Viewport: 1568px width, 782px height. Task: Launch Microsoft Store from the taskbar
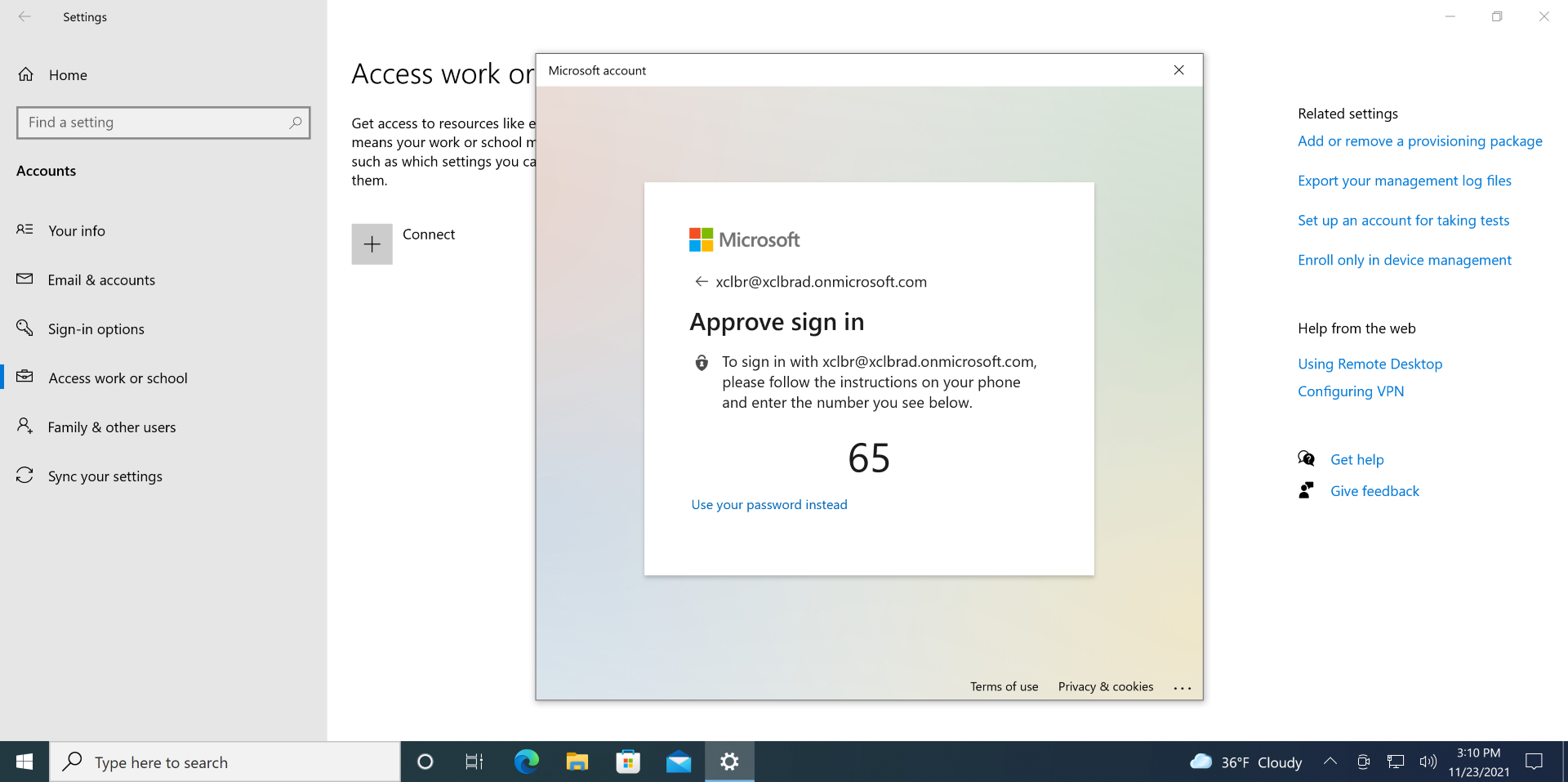coord(628,762)
